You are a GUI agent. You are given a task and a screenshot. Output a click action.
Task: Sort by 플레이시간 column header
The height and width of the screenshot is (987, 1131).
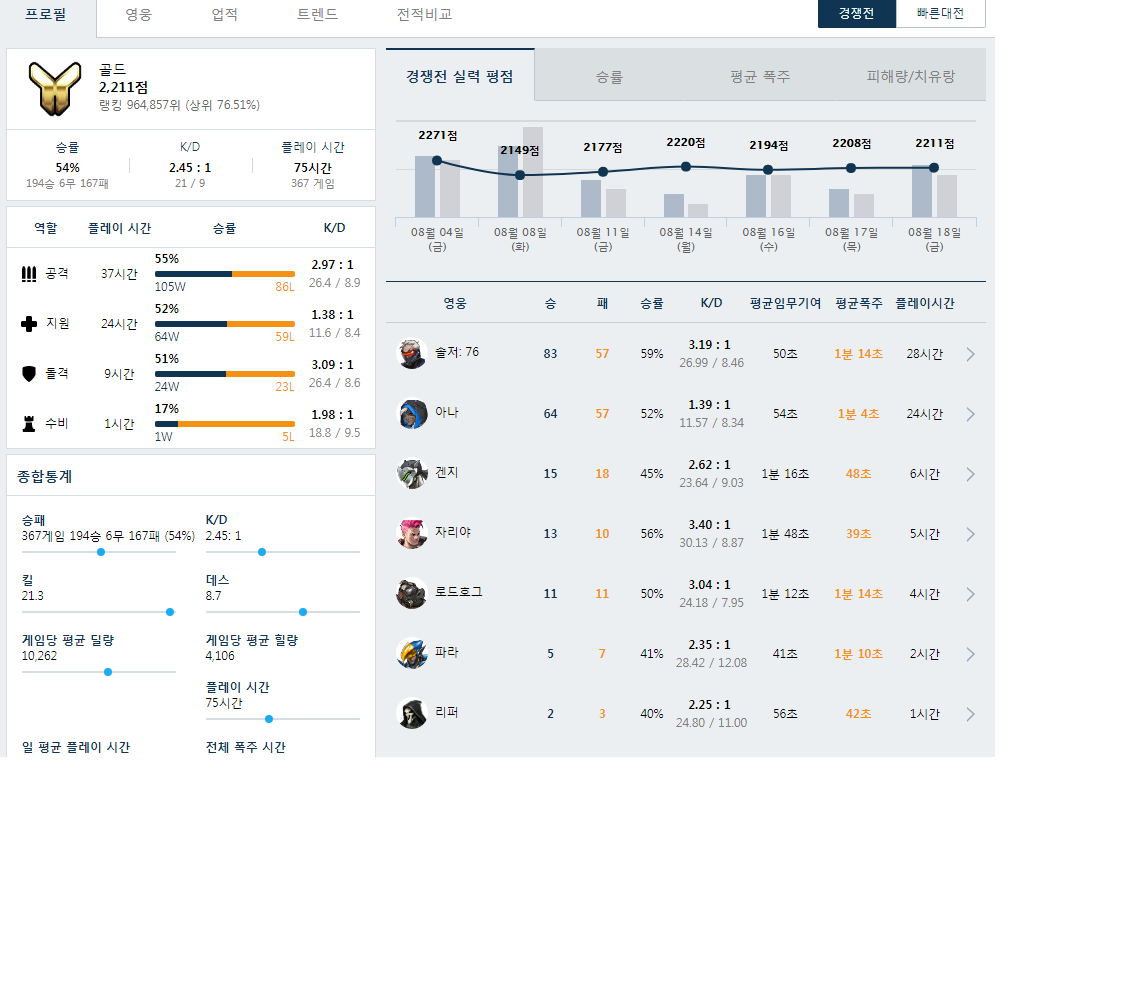click(x=924, y=303)
